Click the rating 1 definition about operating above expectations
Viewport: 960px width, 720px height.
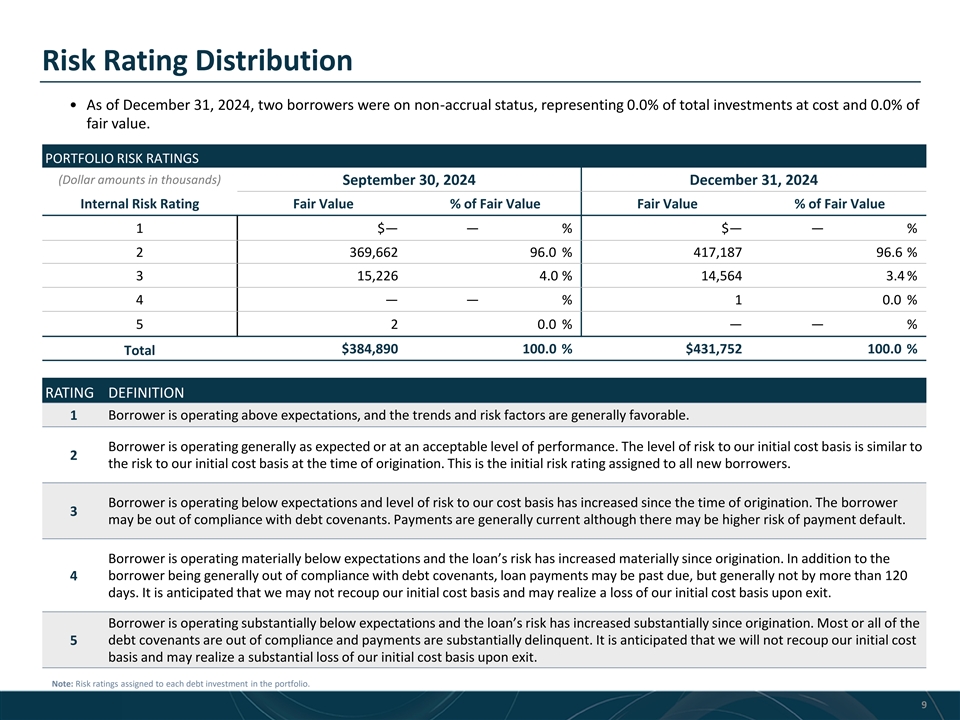point(398,415)
